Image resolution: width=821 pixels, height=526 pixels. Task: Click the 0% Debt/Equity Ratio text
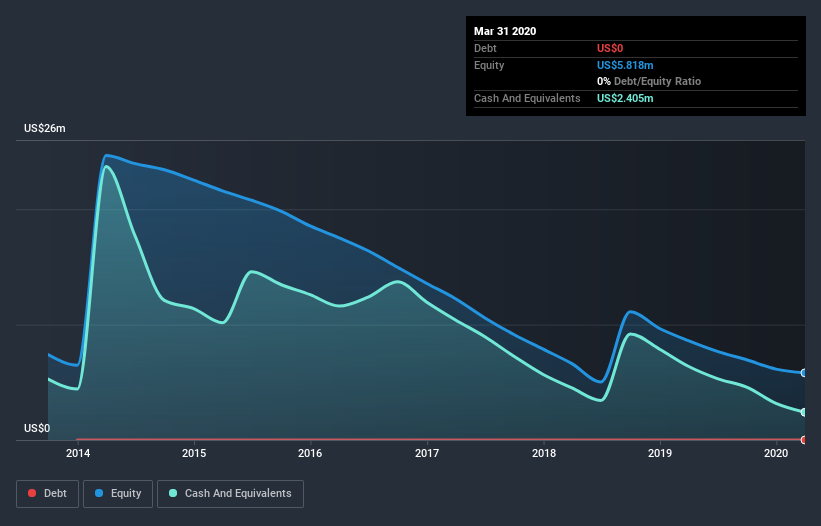tap(649, 81)
